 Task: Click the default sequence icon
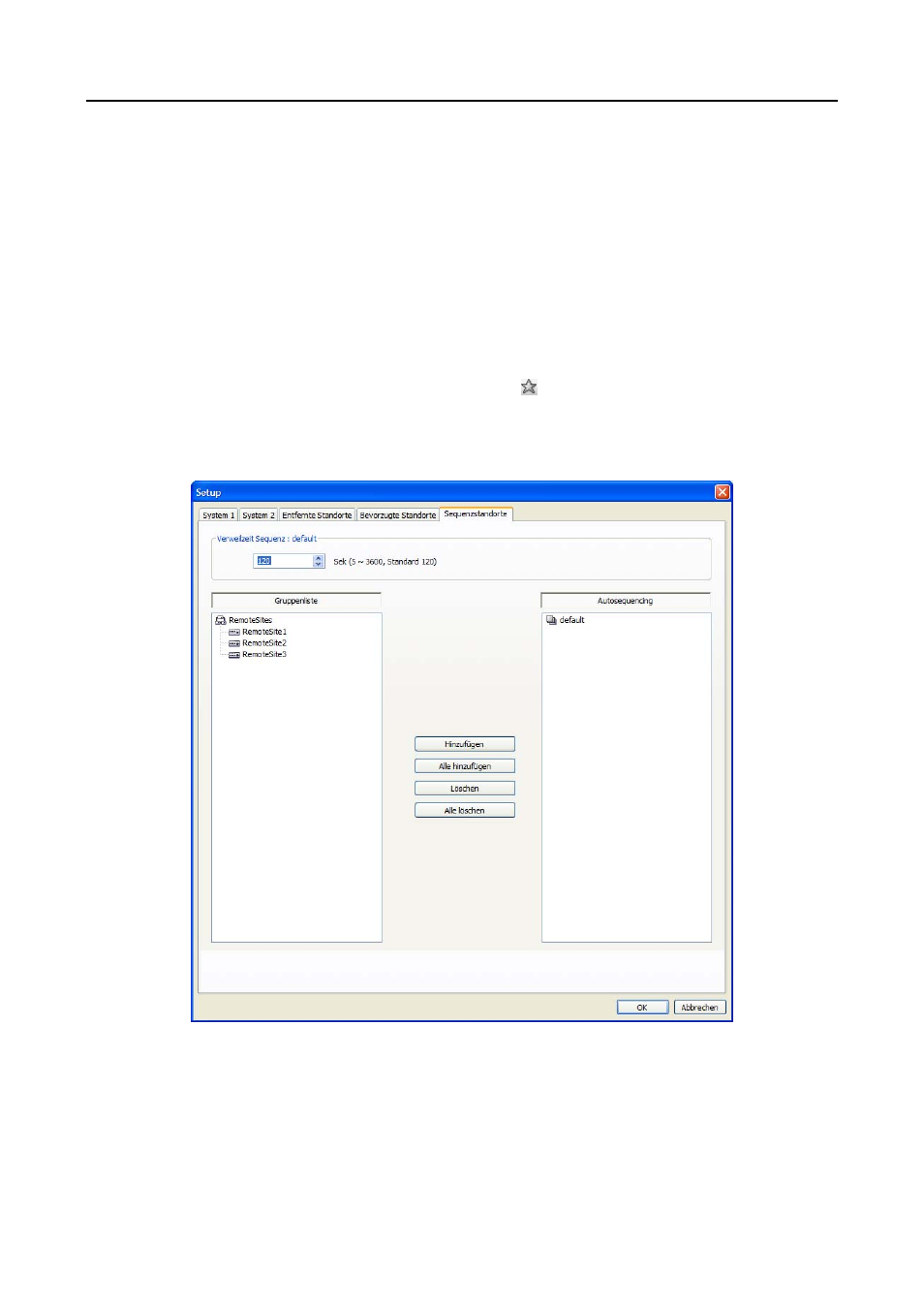pyautogui.click(x=551, y=620)
